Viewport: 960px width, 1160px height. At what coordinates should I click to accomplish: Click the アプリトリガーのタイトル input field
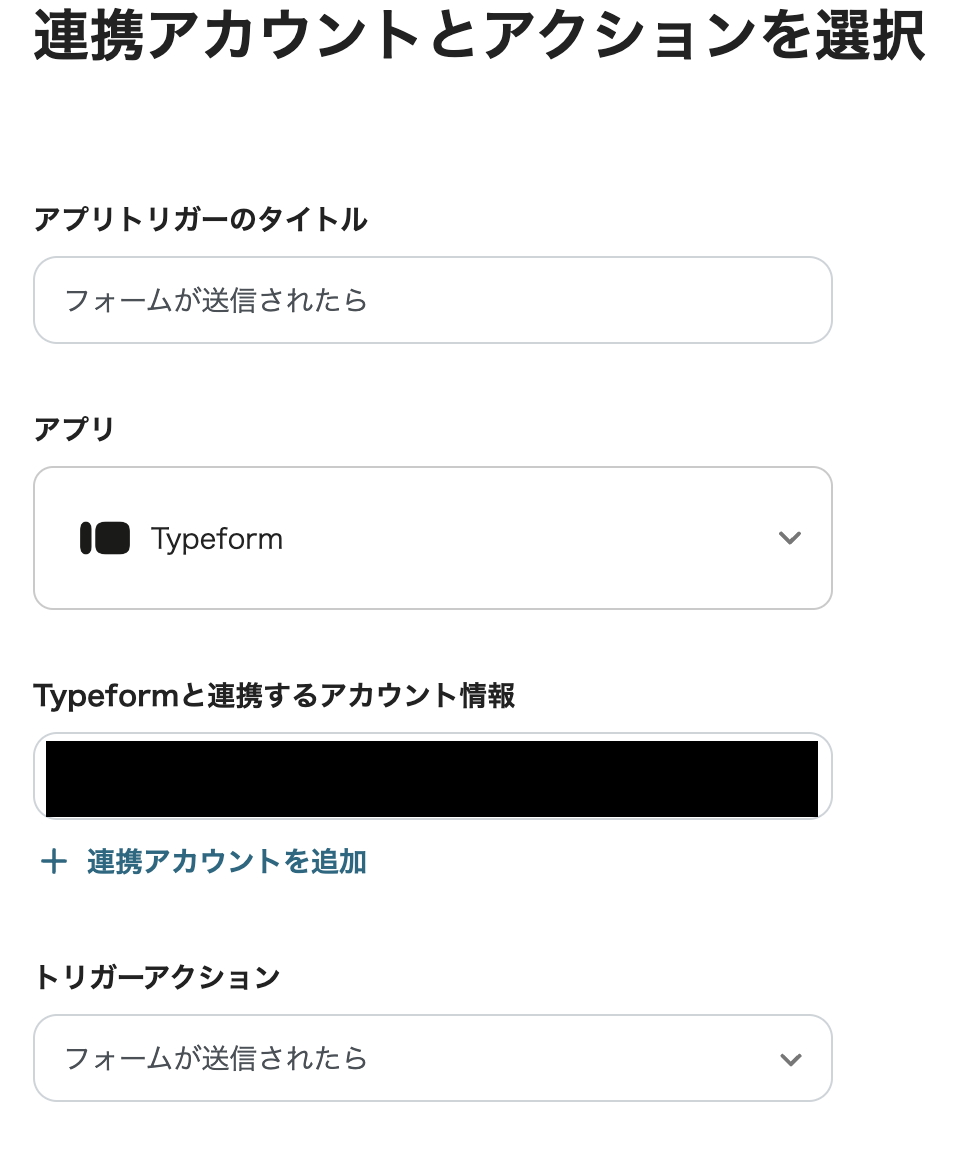(x=432, y=300)
